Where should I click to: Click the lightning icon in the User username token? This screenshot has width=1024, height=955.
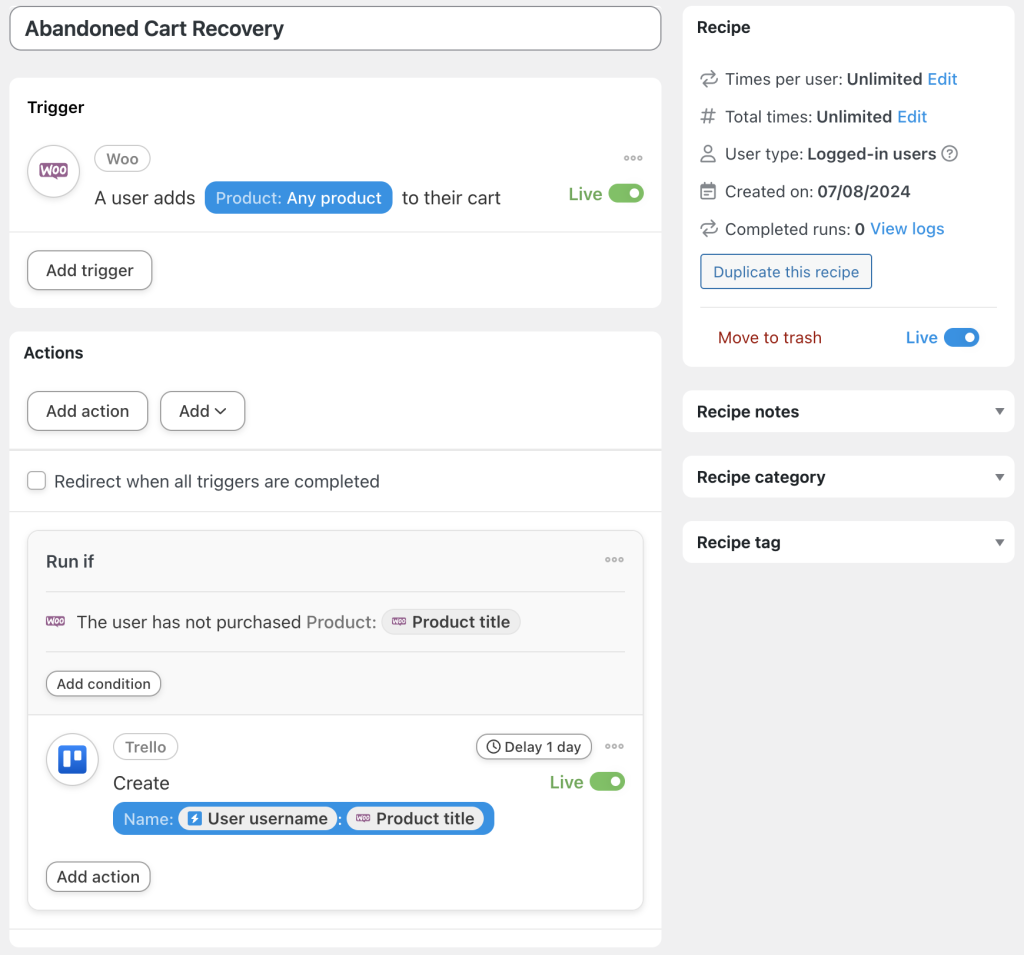point(194,818)
